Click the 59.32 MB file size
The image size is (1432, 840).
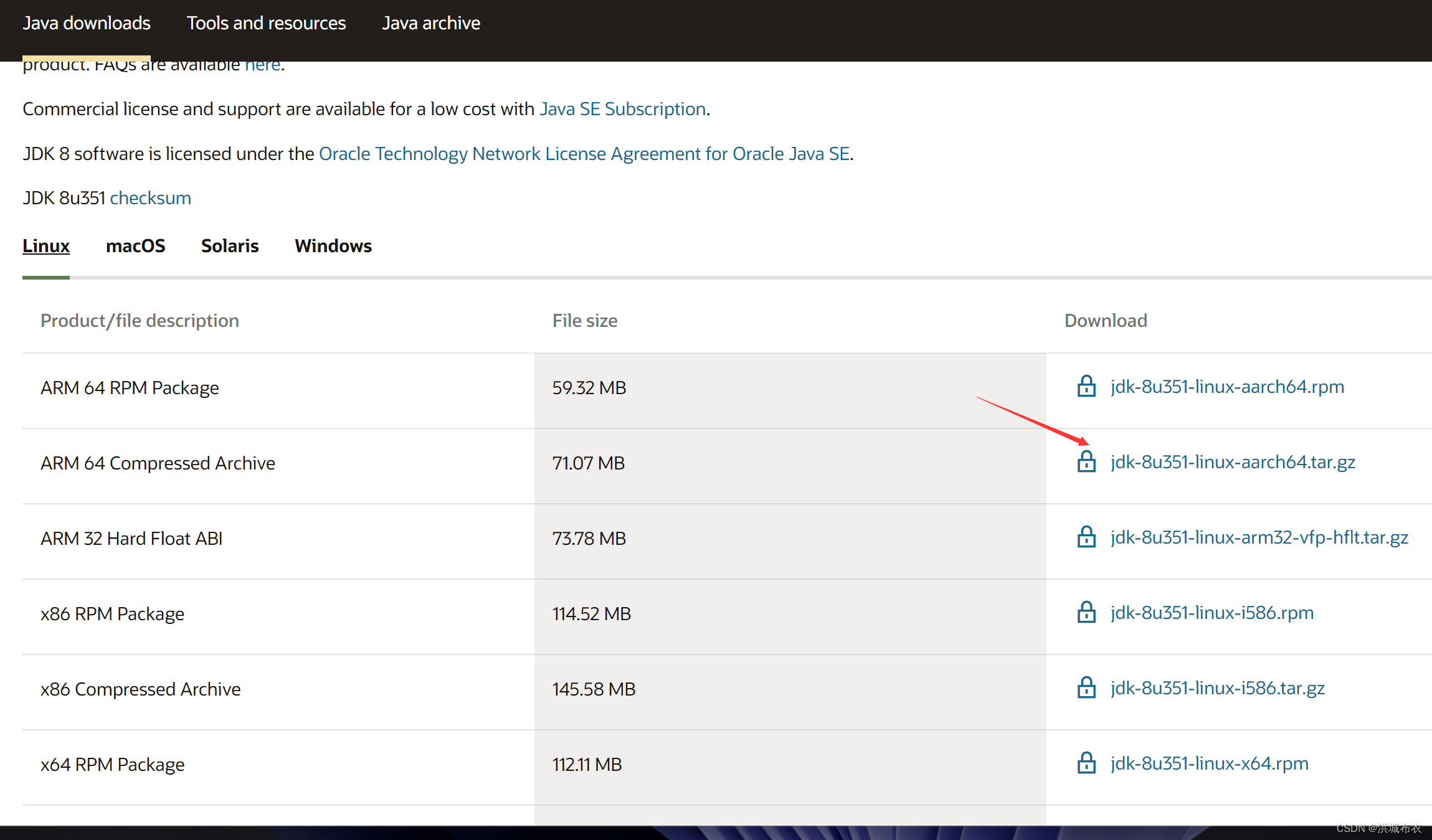tap(589, 388)
